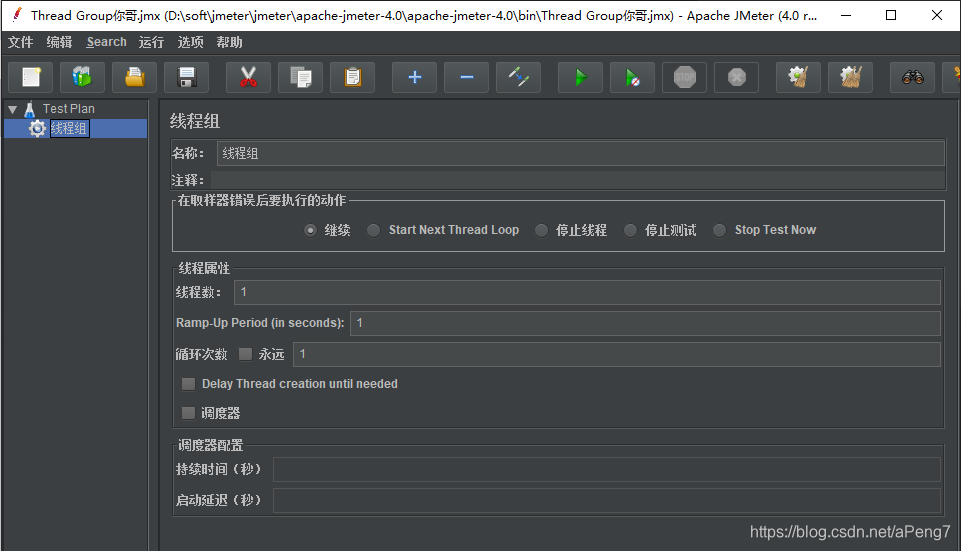Expand all nodes with the plus icon
The image size is (961, 551).
coord(414,77)
